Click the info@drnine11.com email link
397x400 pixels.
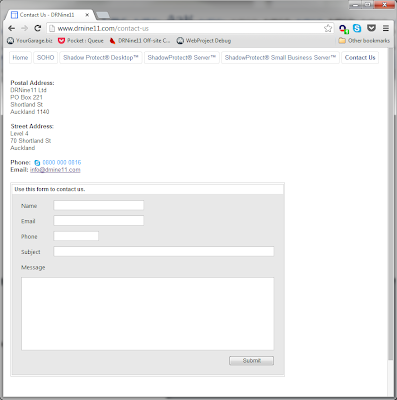[x=55, y=170]
